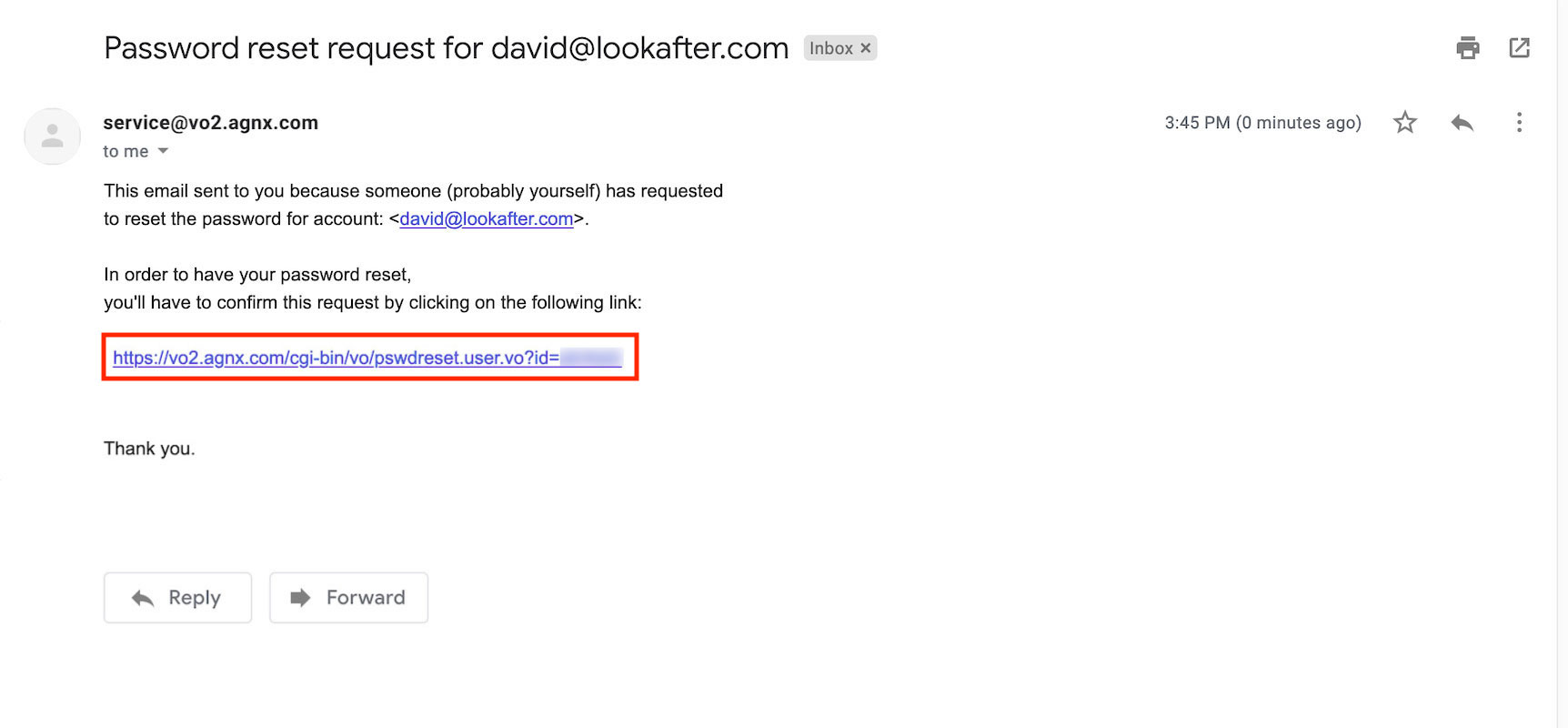Viewport: 1568px width, 728px height.
Task: Click the Forward button below the message
Action: 348,598
